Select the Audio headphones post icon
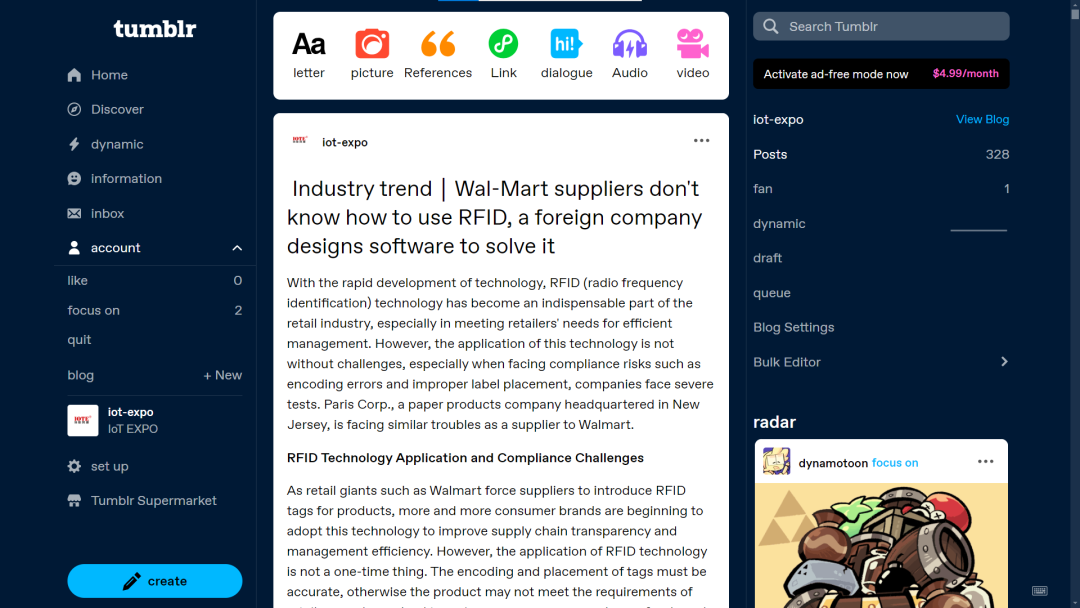This screenshot has height=608, width=1080. 630,45
